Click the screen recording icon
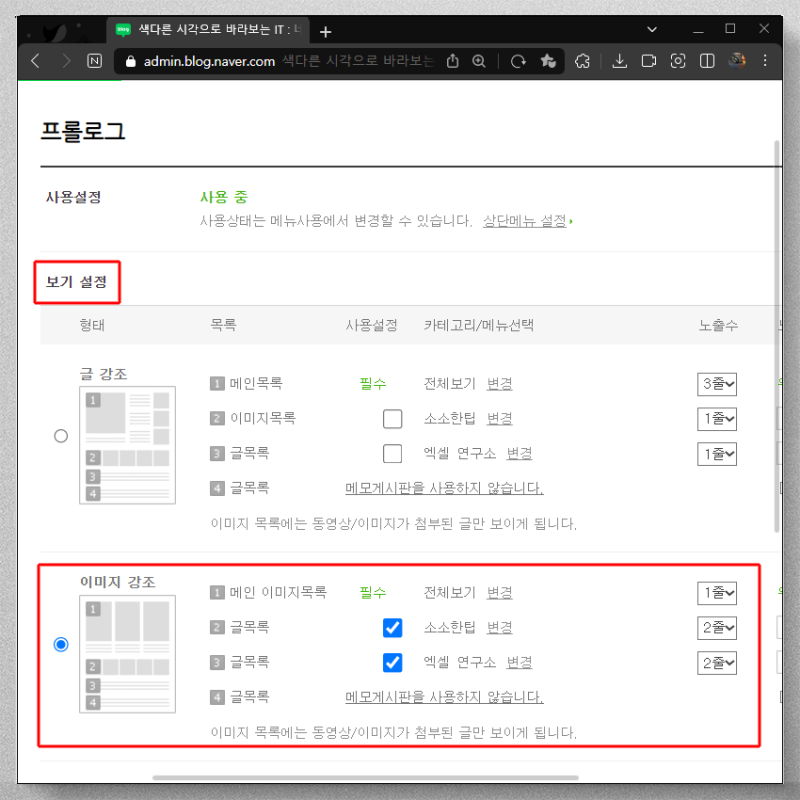800x800 pixels. [648, 61]
